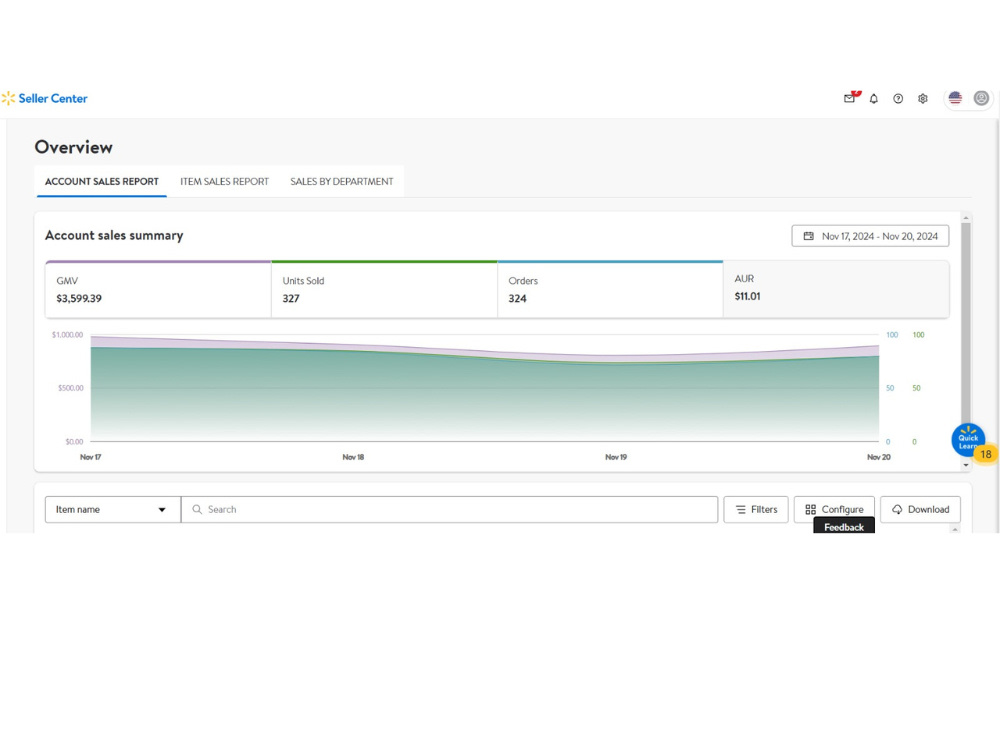Open the Quick Learn bubble

pos(967,440)
